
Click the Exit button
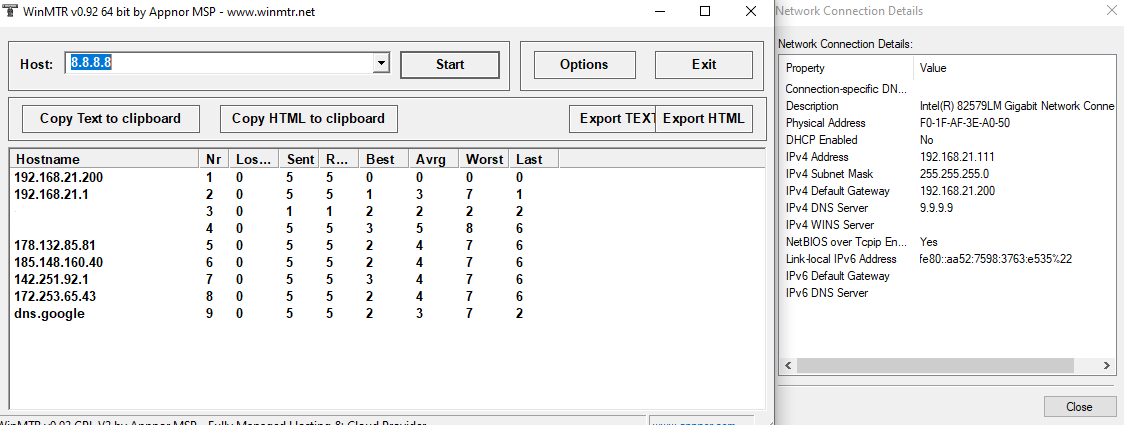(704, 65)
